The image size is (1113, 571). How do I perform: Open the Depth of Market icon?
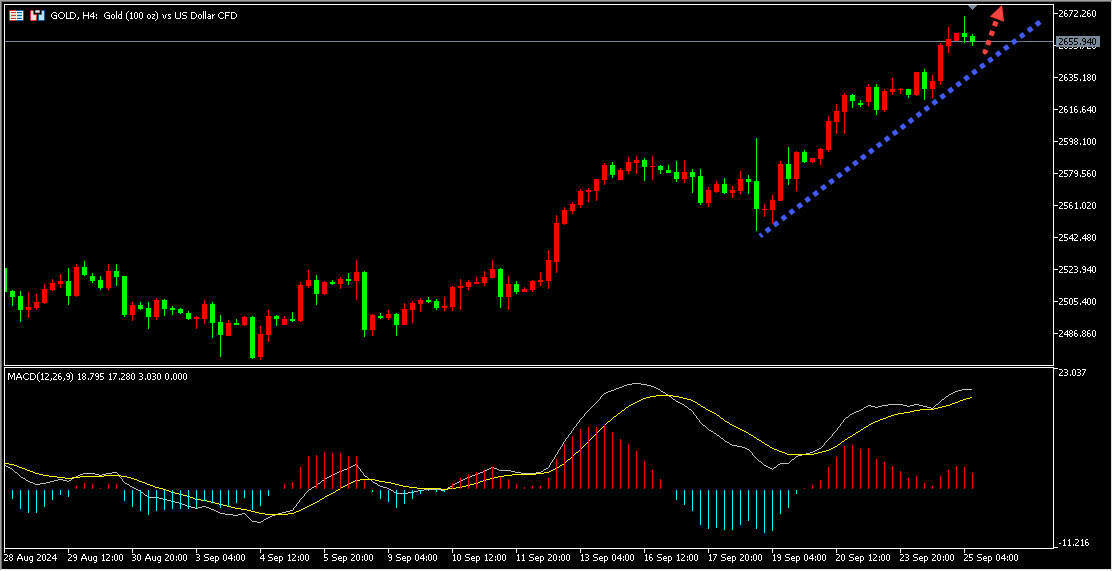point(37,16)
